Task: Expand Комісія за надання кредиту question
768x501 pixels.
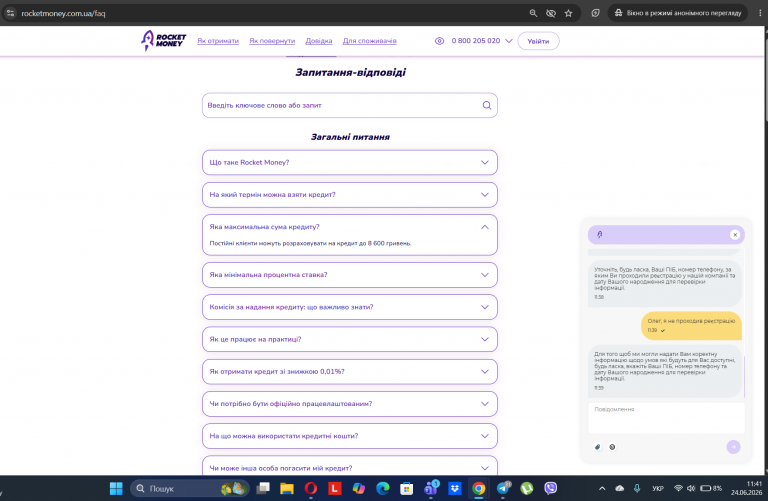Action: click(350, 308)
